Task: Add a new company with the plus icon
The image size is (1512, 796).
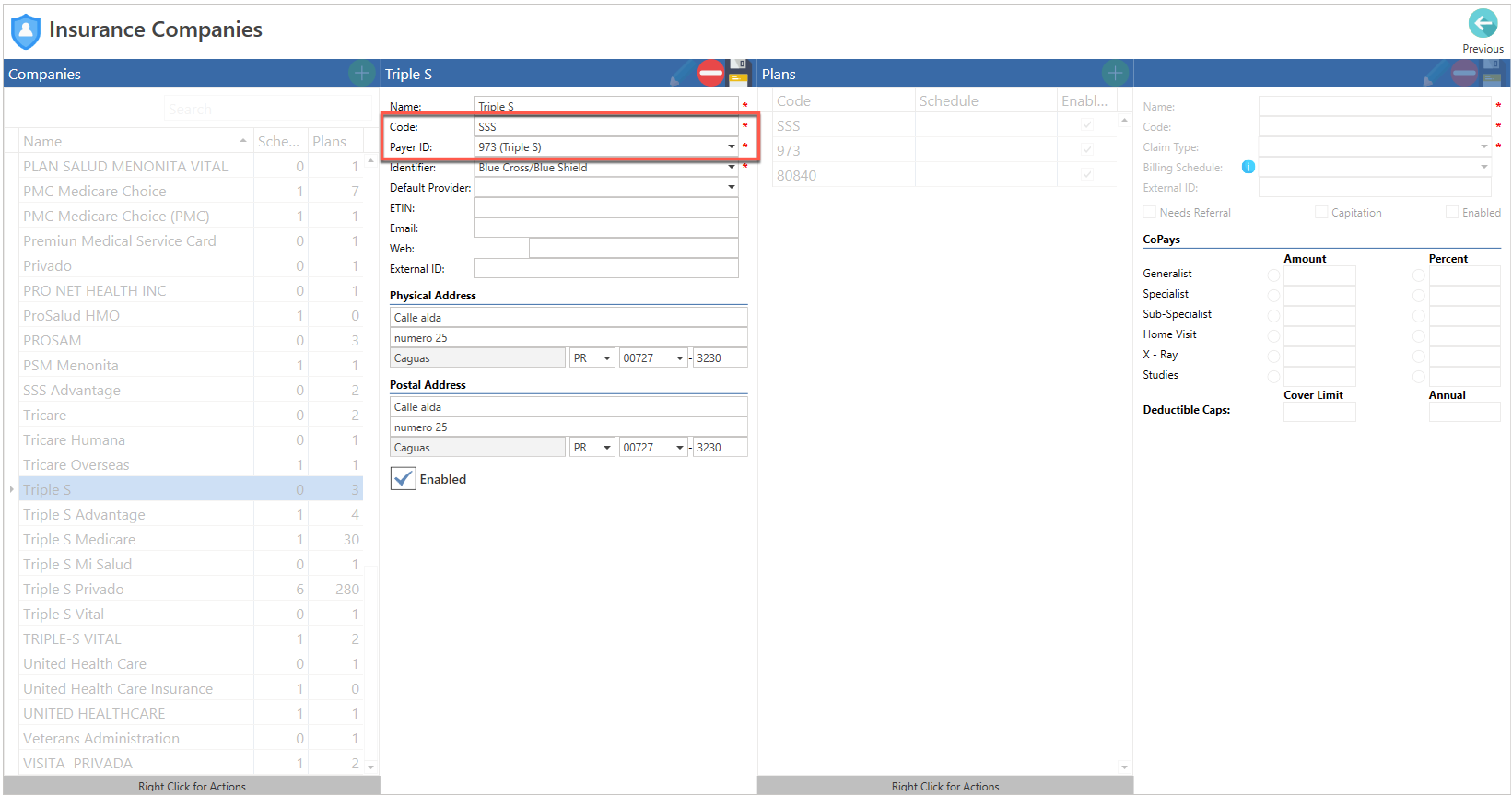Action: point(361,74)
